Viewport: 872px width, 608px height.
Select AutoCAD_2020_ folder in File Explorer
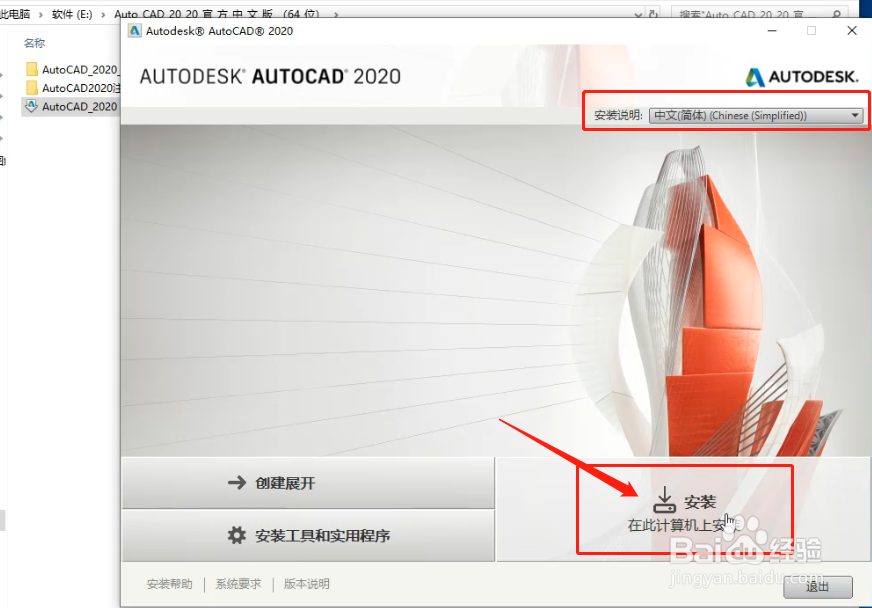click(x=72, y=70)
